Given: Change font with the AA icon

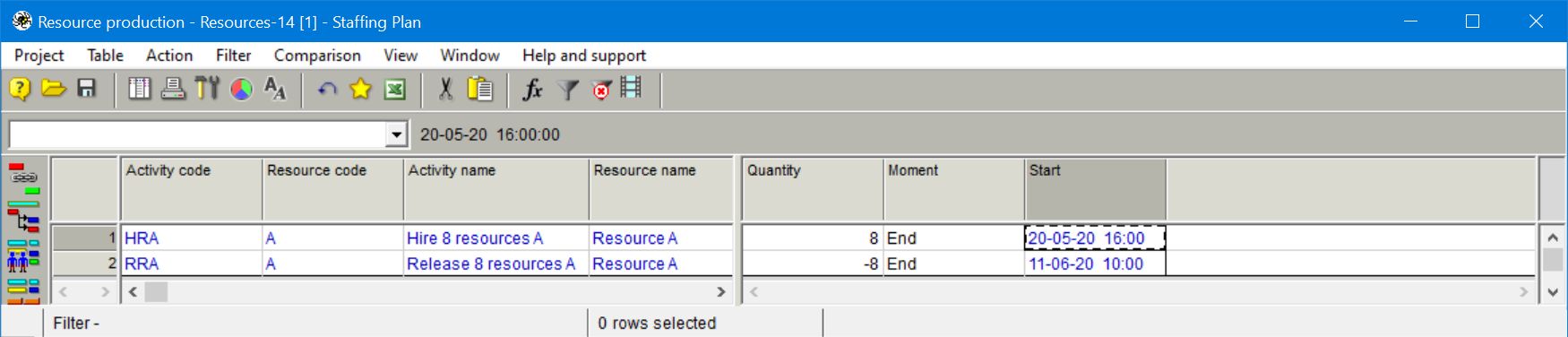Looking at the screenshot, I should tap(275, 89).
